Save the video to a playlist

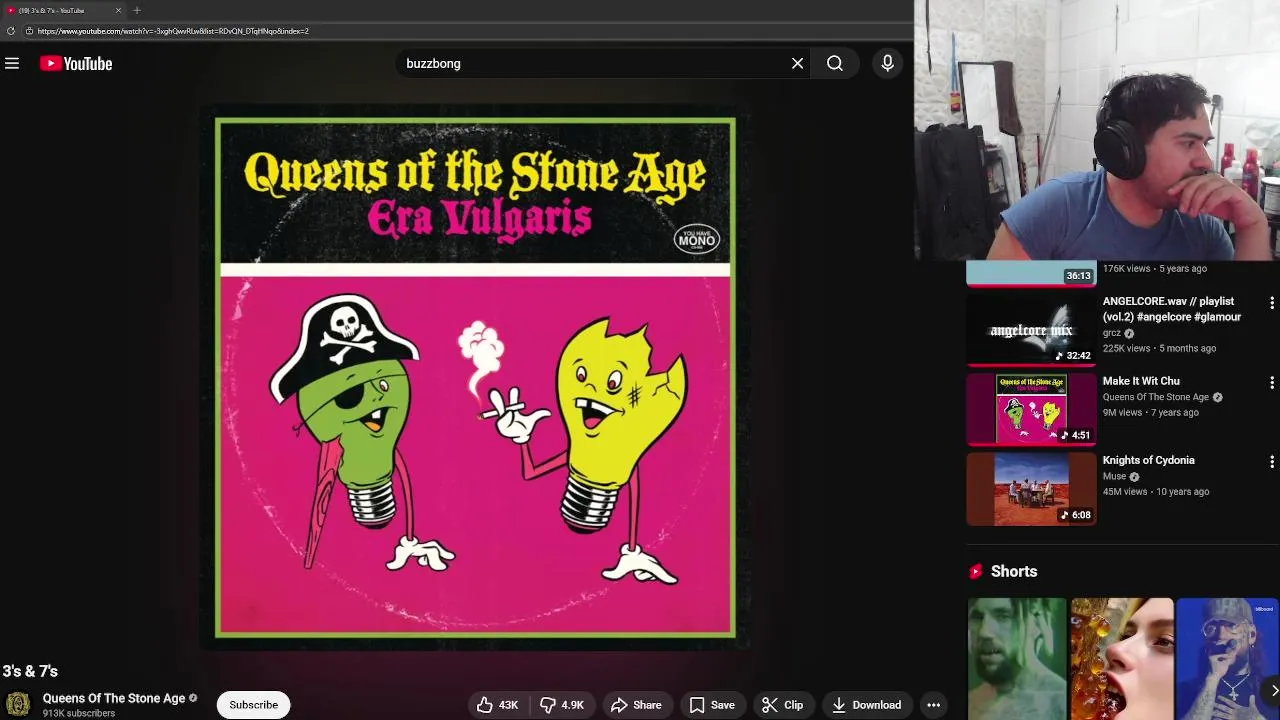(x=712, y=705)
